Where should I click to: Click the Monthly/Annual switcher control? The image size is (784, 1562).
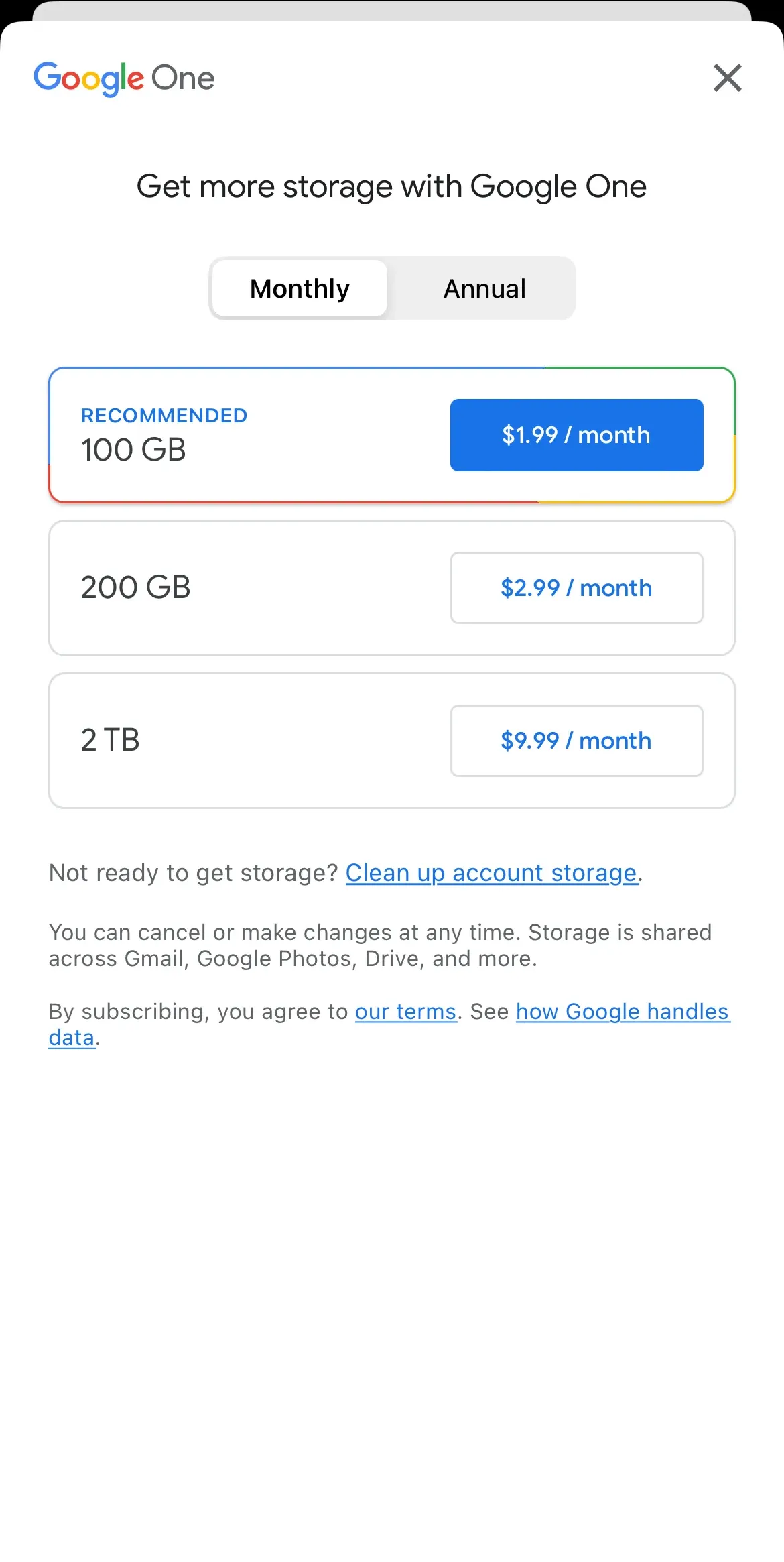pyautogui.click(x=392, y=288)
